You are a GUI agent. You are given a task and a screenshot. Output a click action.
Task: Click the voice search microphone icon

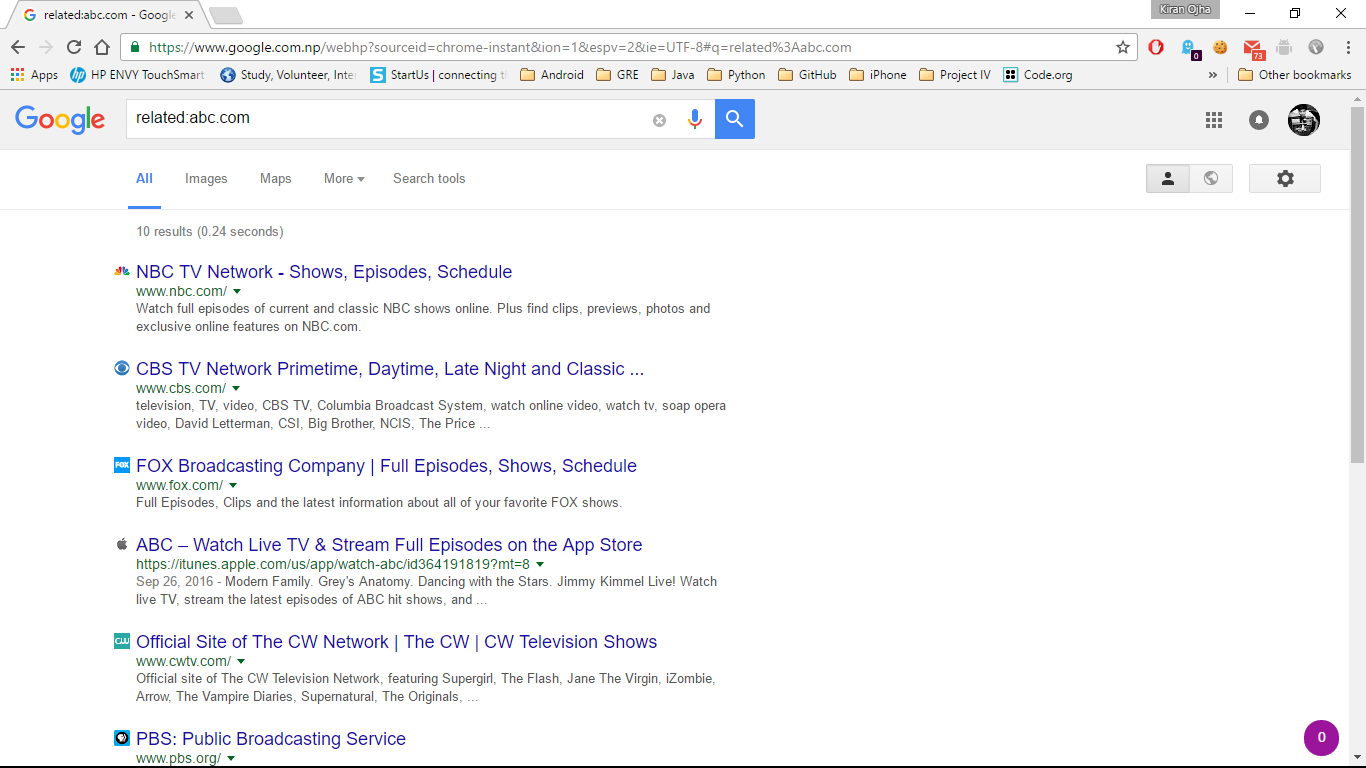click(695, 120)
